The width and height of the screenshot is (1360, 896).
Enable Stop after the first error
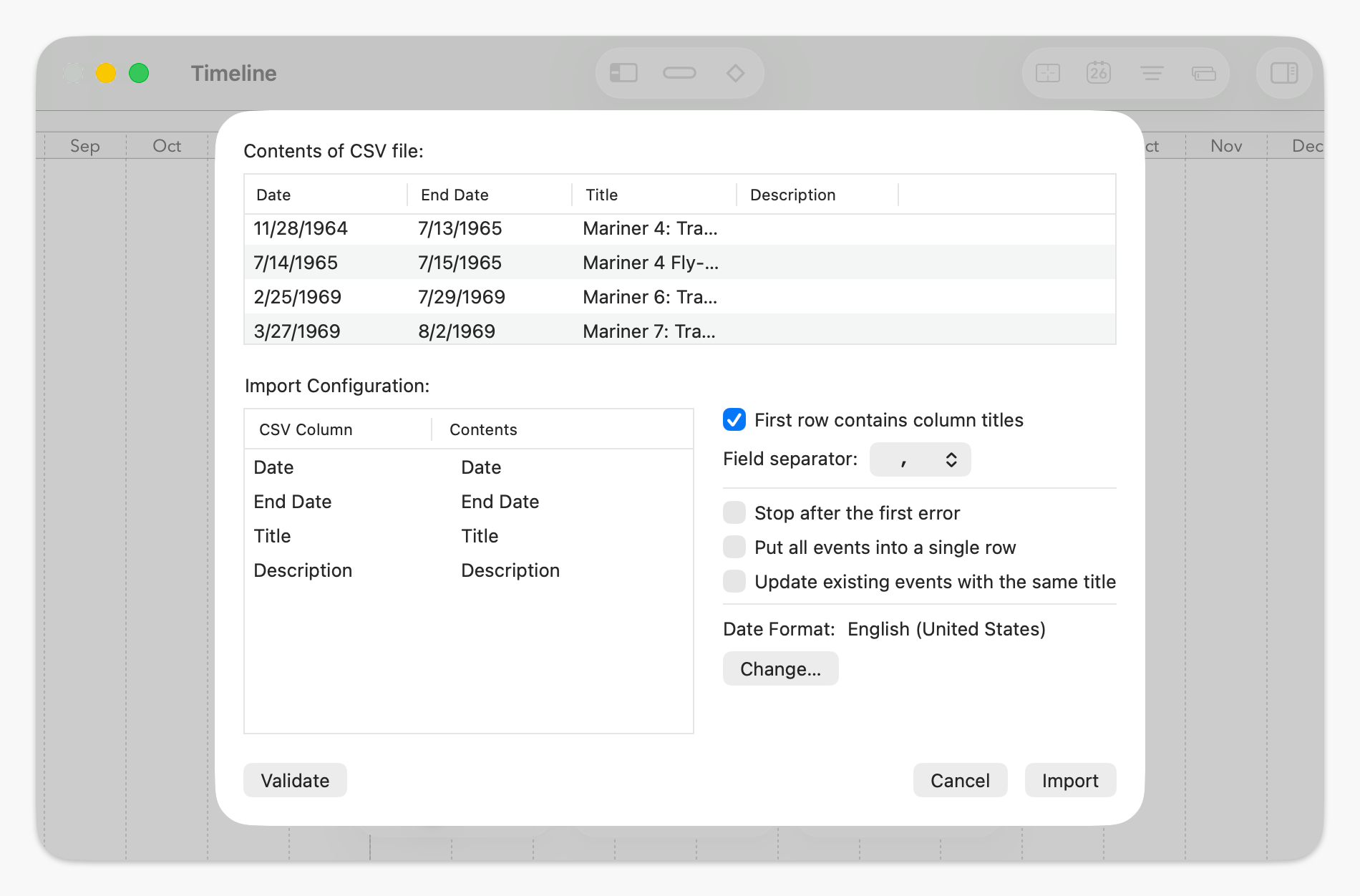[734, 512]
